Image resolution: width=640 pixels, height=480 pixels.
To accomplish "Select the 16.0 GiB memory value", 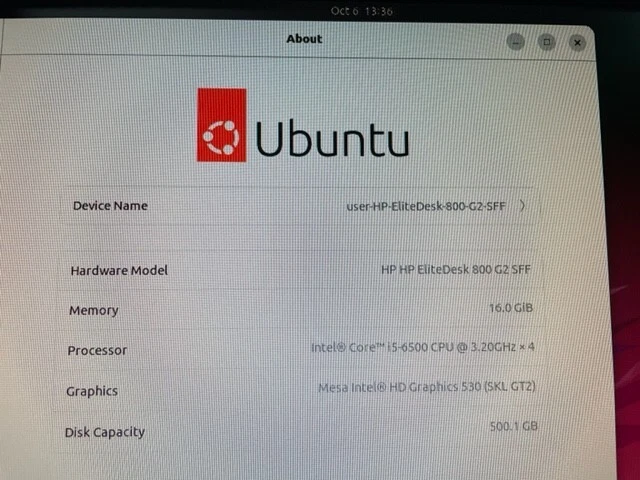I will point(511,307).
